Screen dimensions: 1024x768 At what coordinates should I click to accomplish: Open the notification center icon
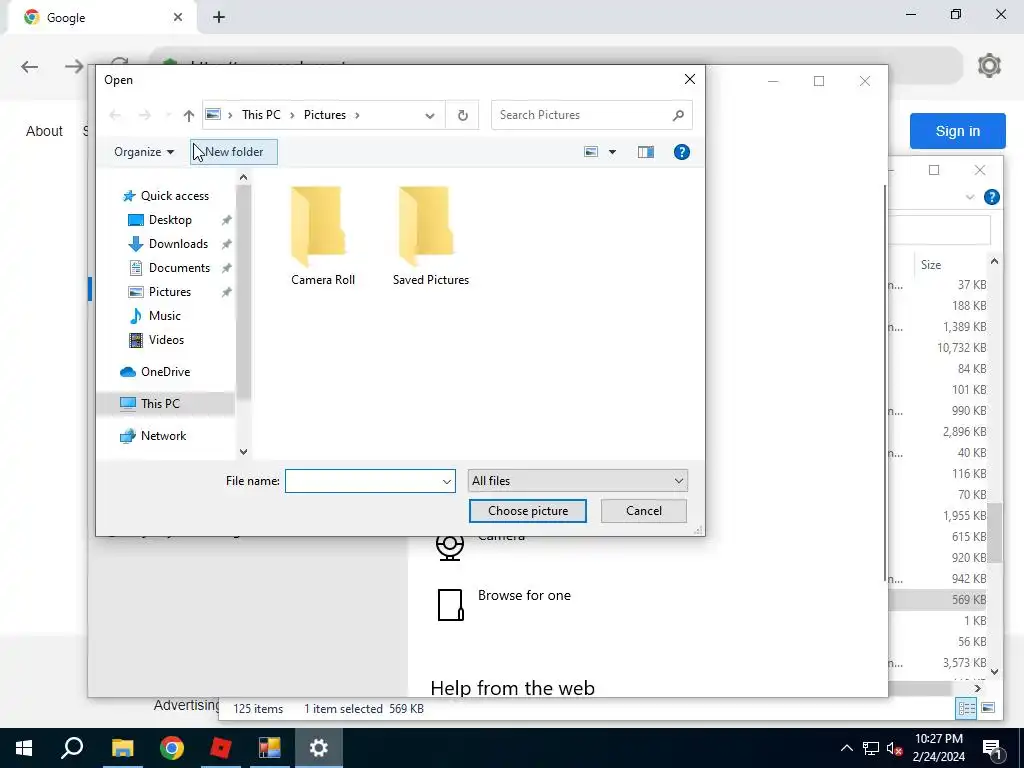(x=992, y=748)
